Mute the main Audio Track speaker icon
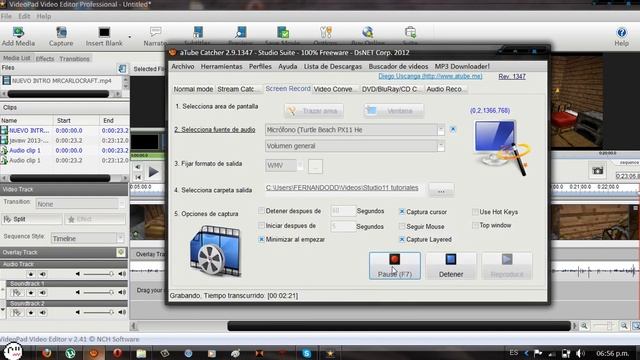Image resolution: width=640 pixels, height=360 pixels. (x=43, y=274)
